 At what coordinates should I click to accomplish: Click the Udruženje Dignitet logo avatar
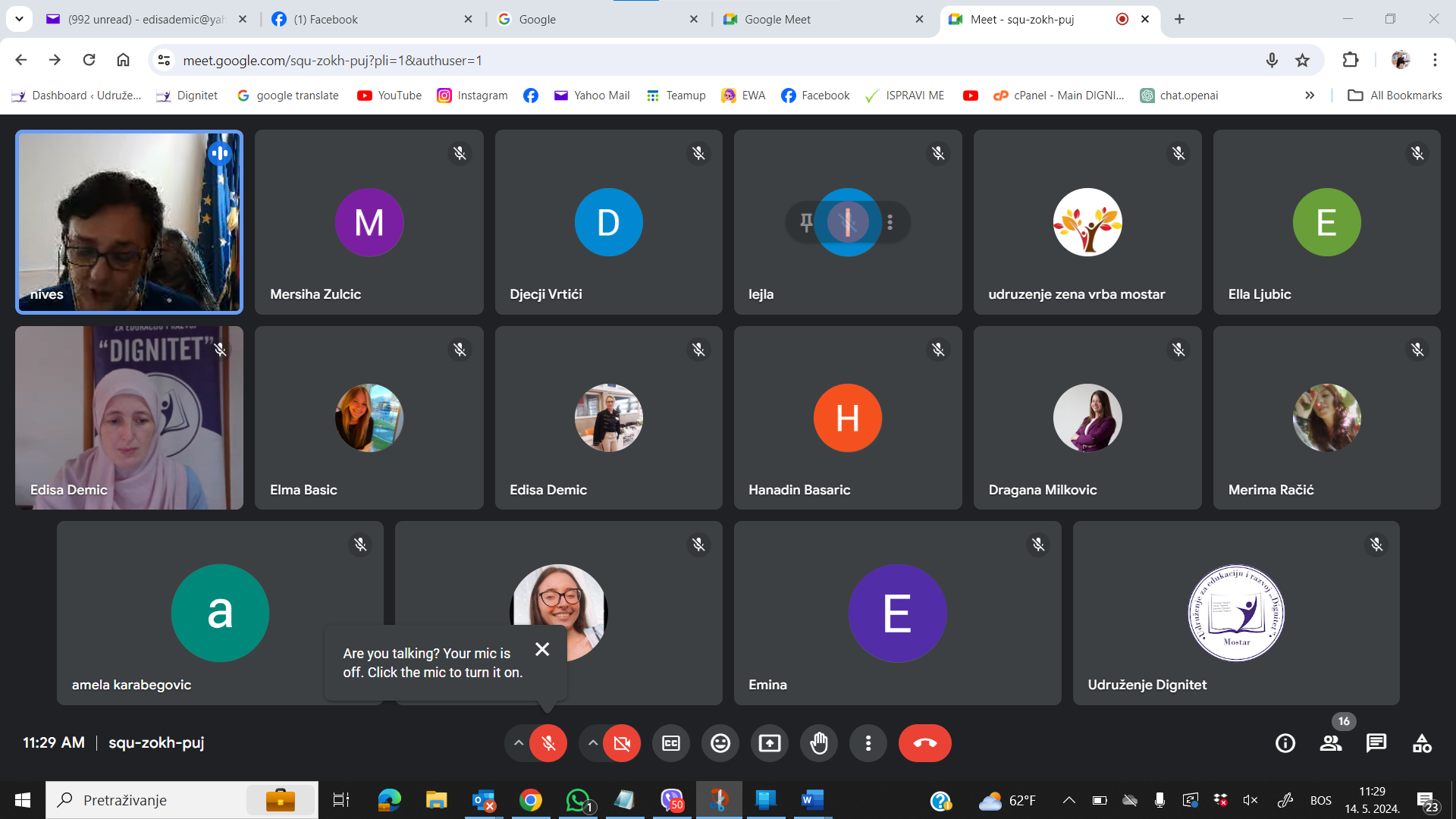pos(1236,613)
